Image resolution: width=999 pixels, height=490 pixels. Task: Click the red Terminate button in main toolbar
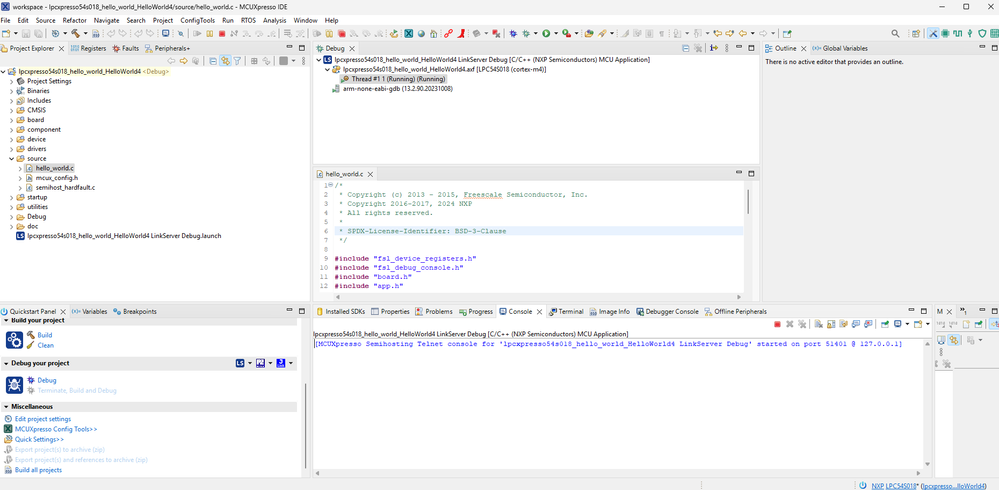click(222, 34)
